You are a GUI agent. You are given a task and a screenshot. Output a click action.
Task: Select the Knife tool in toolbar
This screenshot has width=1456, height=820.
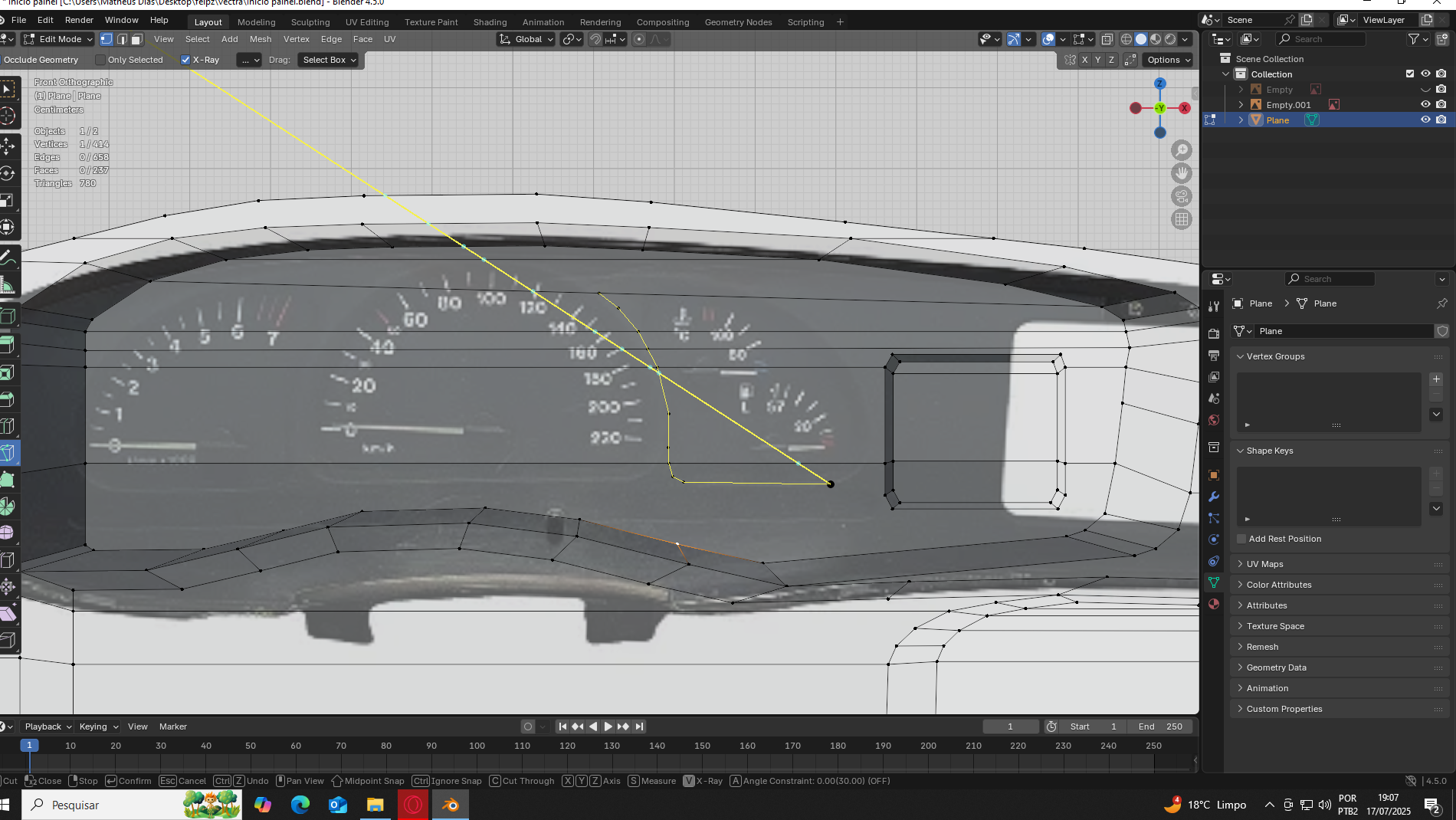coord(8,452)
